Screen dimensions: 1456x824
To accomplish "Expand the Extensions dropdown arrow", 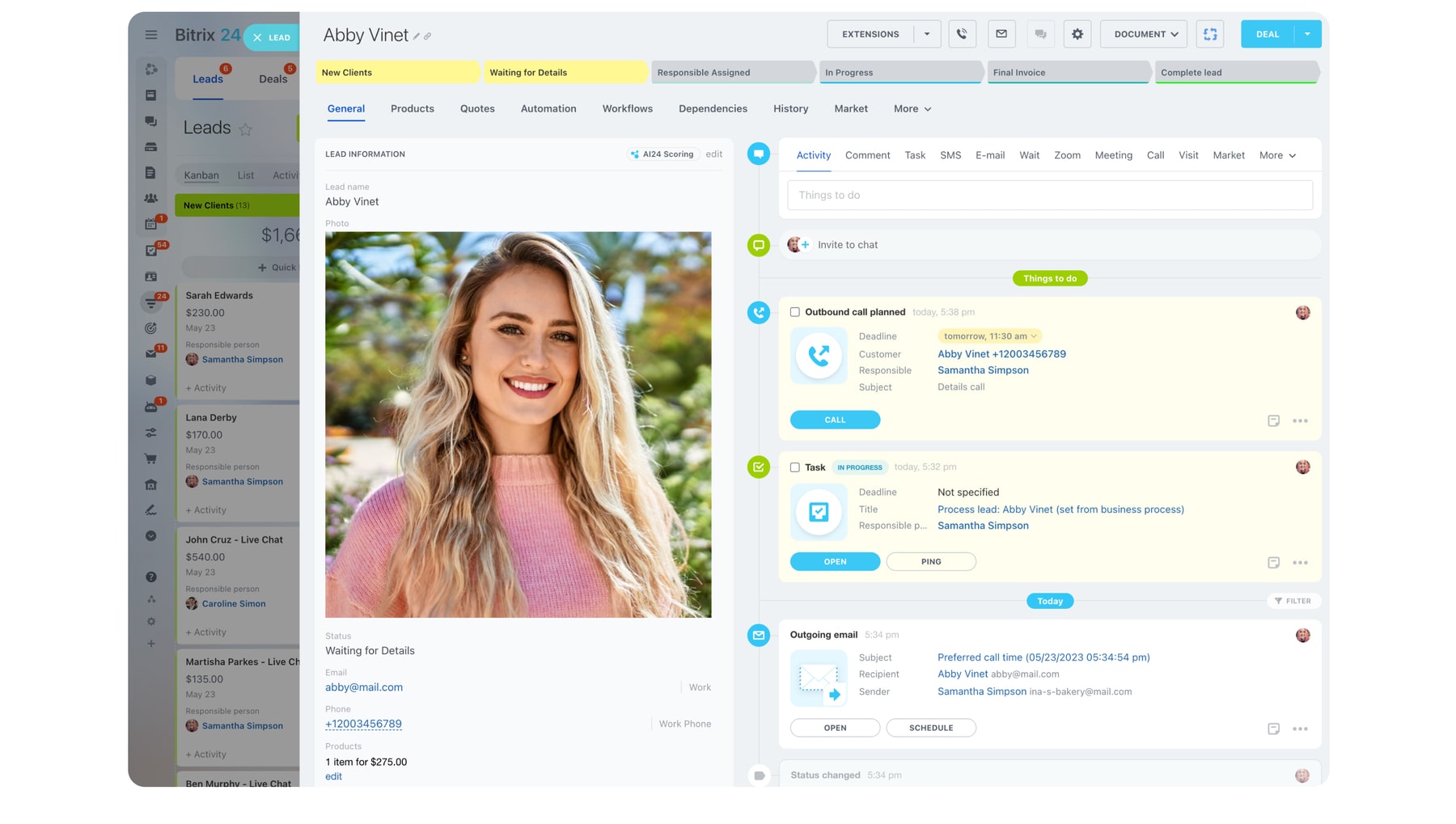I will point(927,34).
